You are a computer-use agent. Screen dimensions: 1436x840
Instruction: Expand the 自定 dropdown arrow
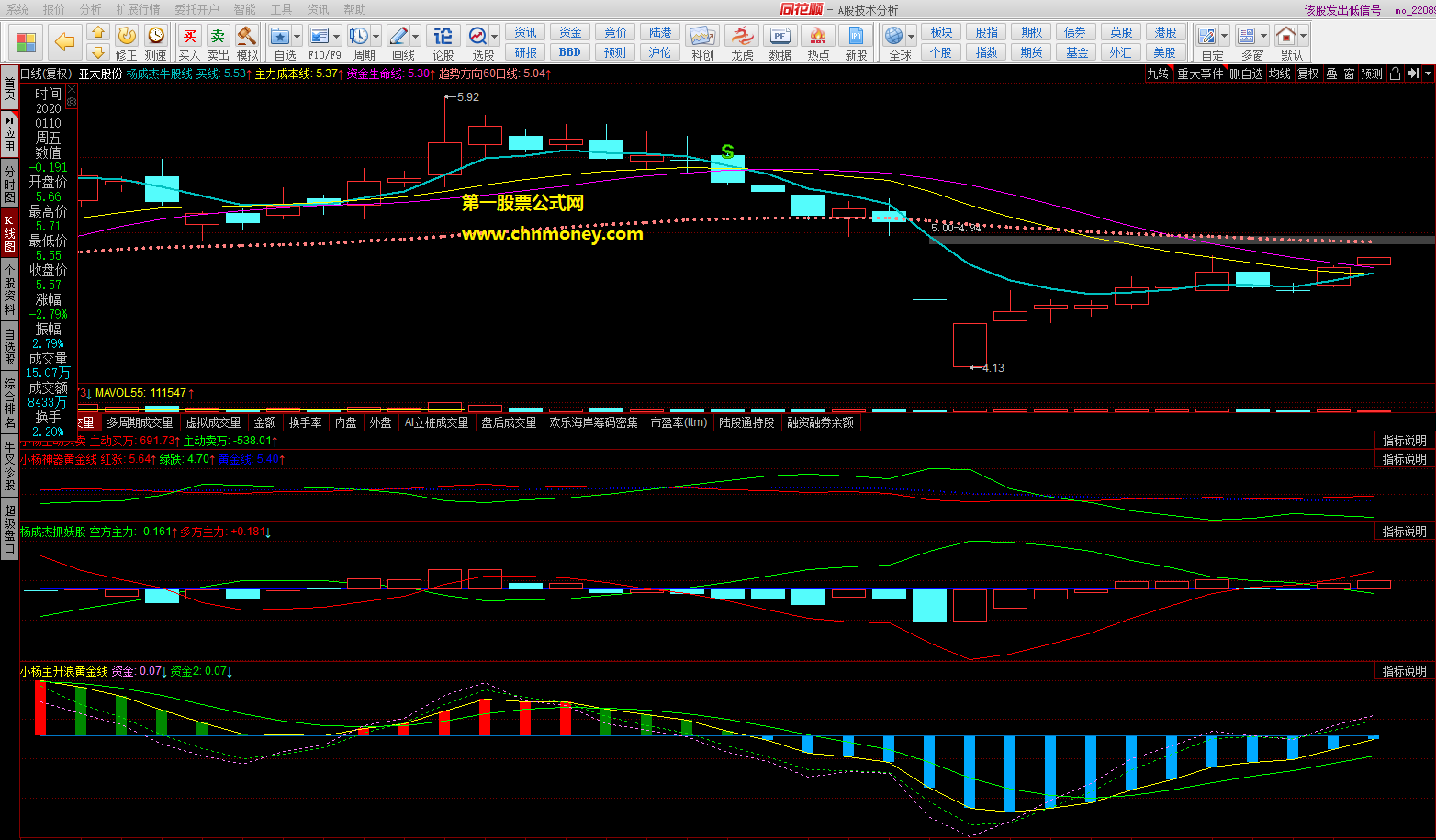1225,37
